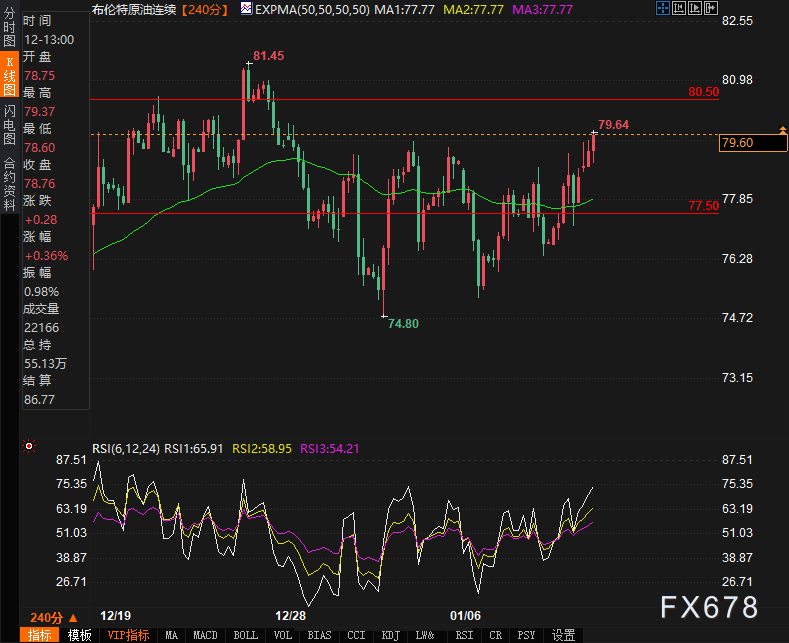Click the 77.50 support line label
This screenshot has height=643, width=789.
(x=703, y=205)
